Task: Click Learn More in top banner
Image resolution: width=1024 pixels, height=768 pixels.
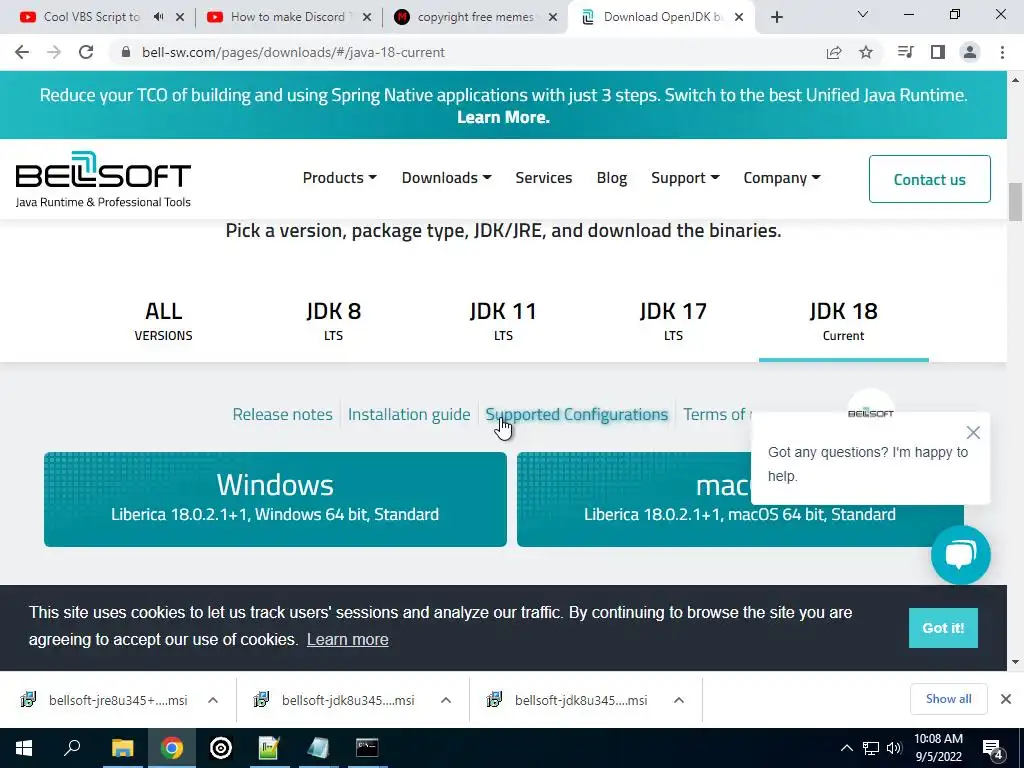Action: (x=503, y=117)
